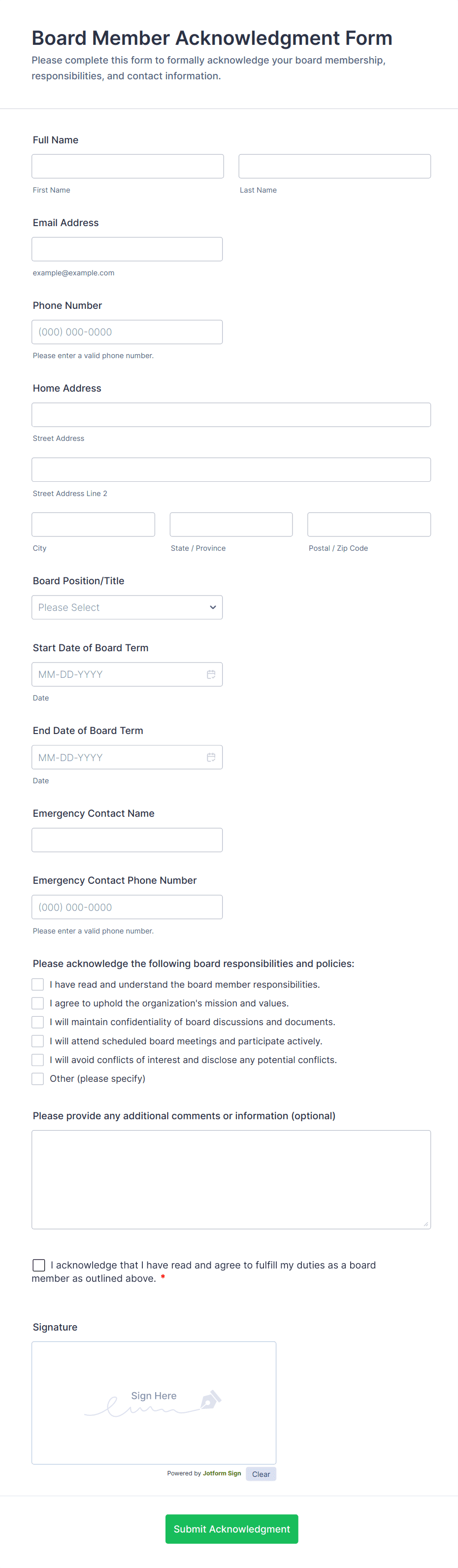Click the Submit Acknowledgment button
The height and width of the screenshot is (1568, 458).
(x=232, y=1529)
